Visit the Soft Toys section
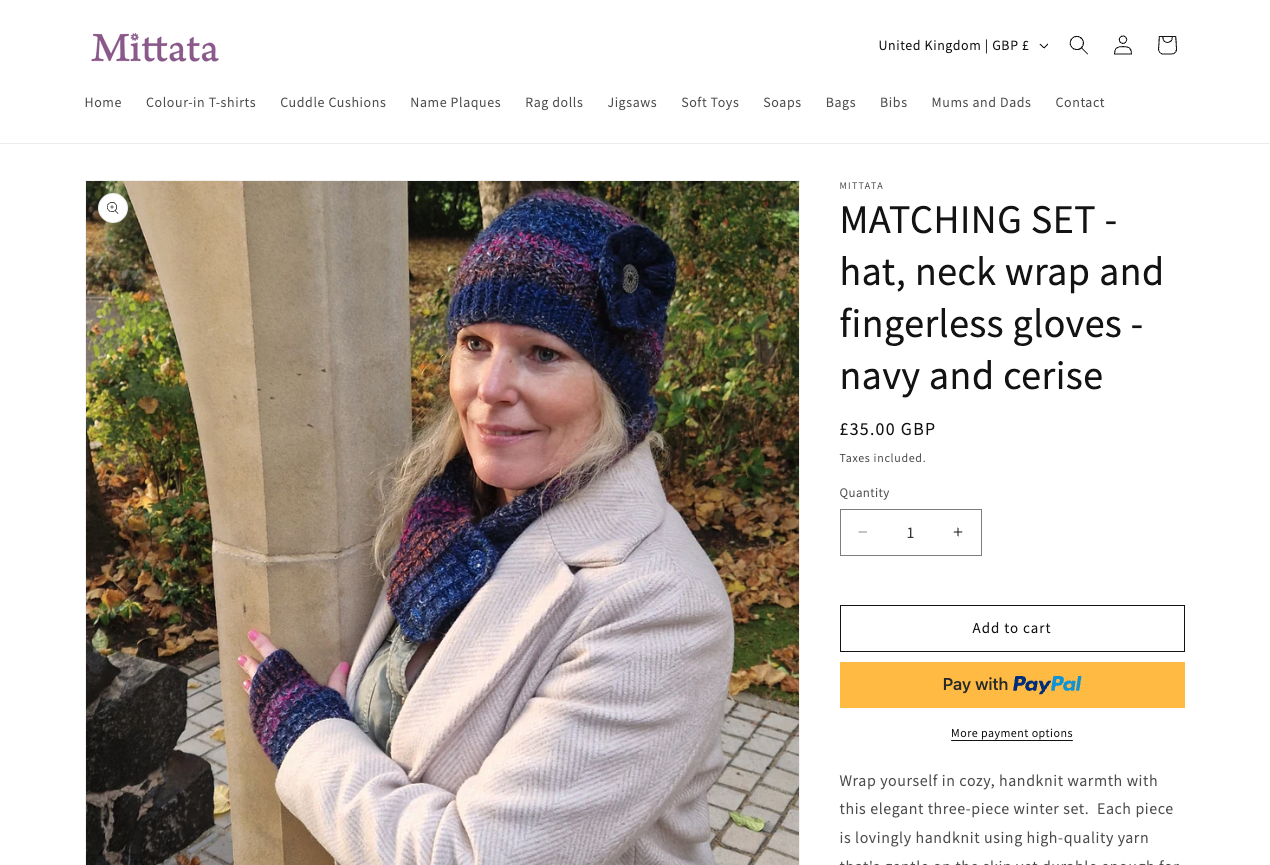The height and width of the screenshot is (865, 1270). (x=710, y=102)
